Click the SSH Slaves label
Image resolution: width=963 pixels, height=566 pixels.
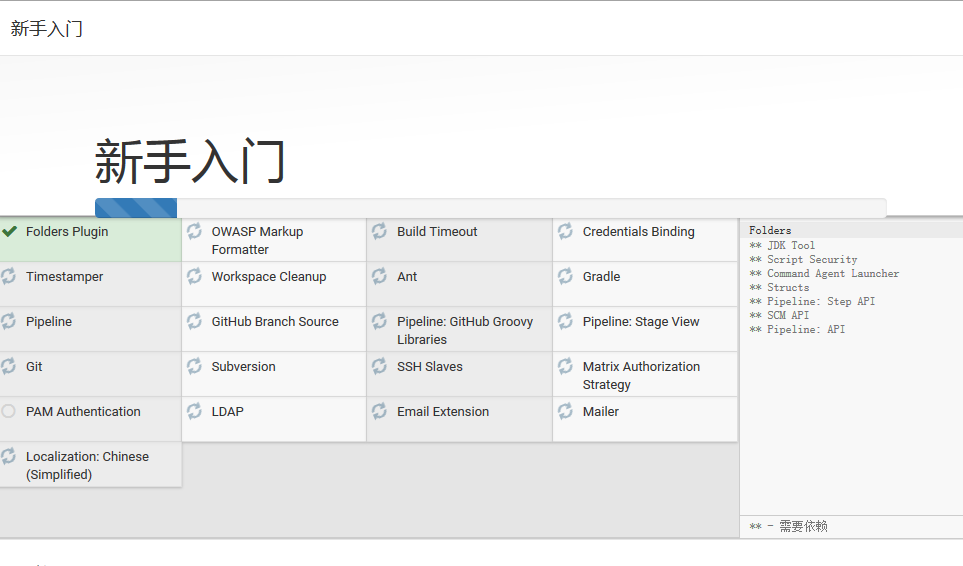429,366
